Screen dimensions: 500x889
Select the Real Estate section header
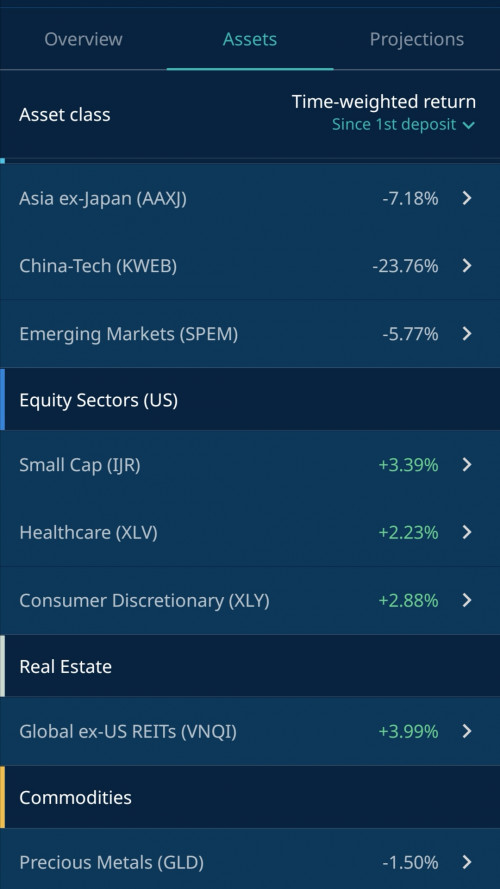tap(250, 666)
